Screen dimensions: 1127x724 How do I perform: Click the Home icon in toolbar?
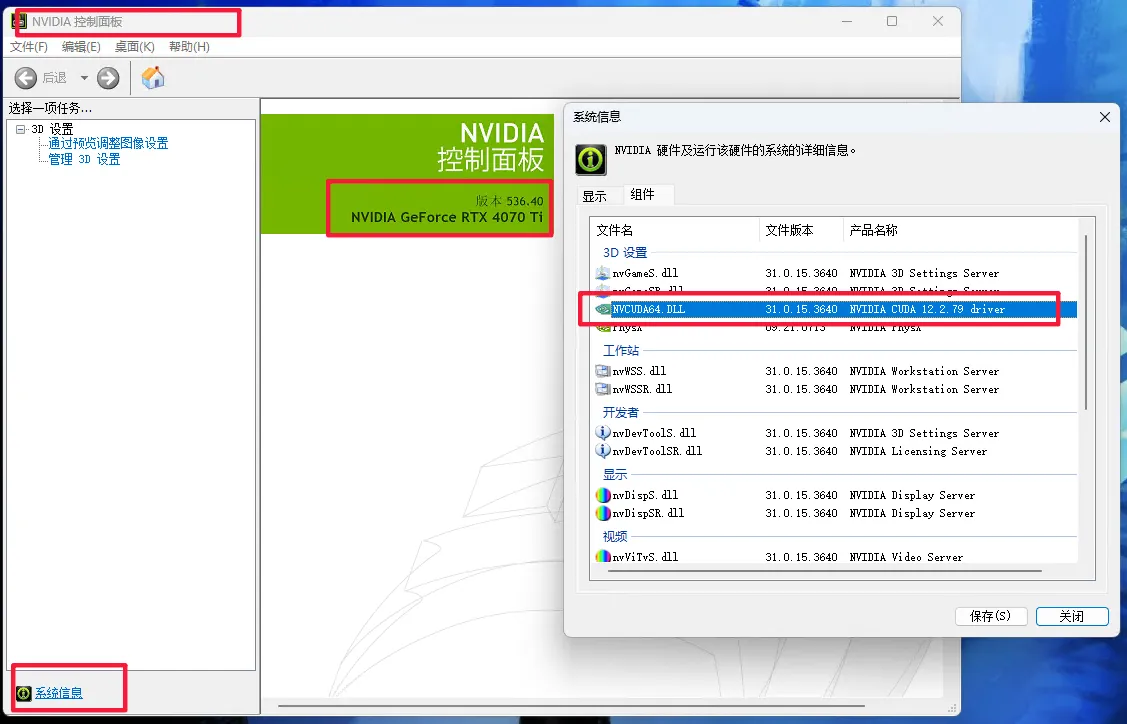click(153, 78)
